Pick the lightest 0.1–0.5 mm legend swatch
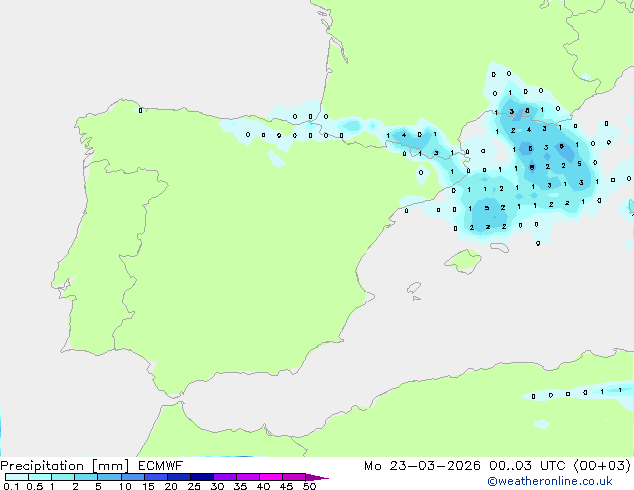The image size is (634, 490). 17,477
